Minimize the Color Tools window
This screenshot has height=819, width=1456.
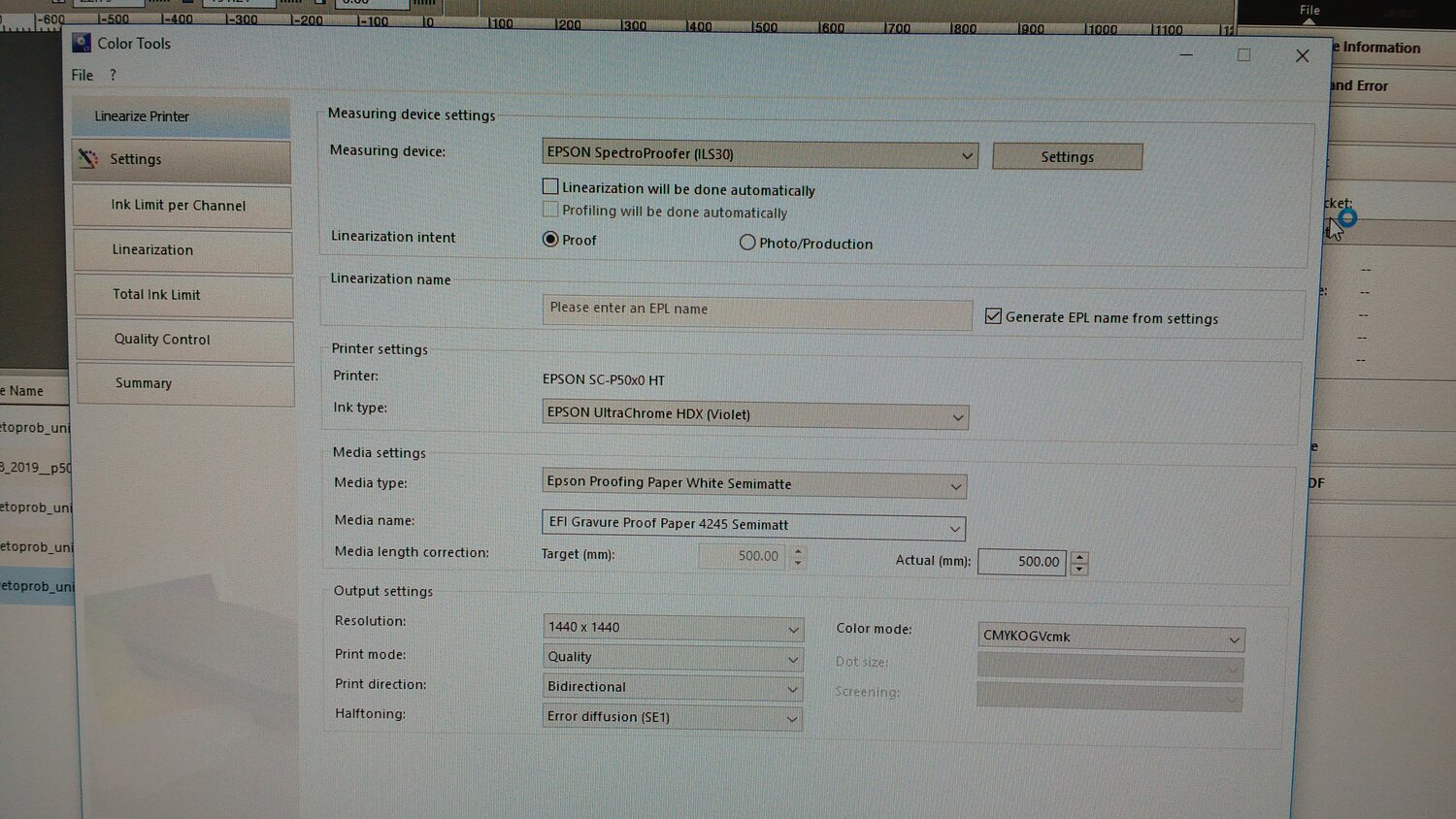[1186, 54]
